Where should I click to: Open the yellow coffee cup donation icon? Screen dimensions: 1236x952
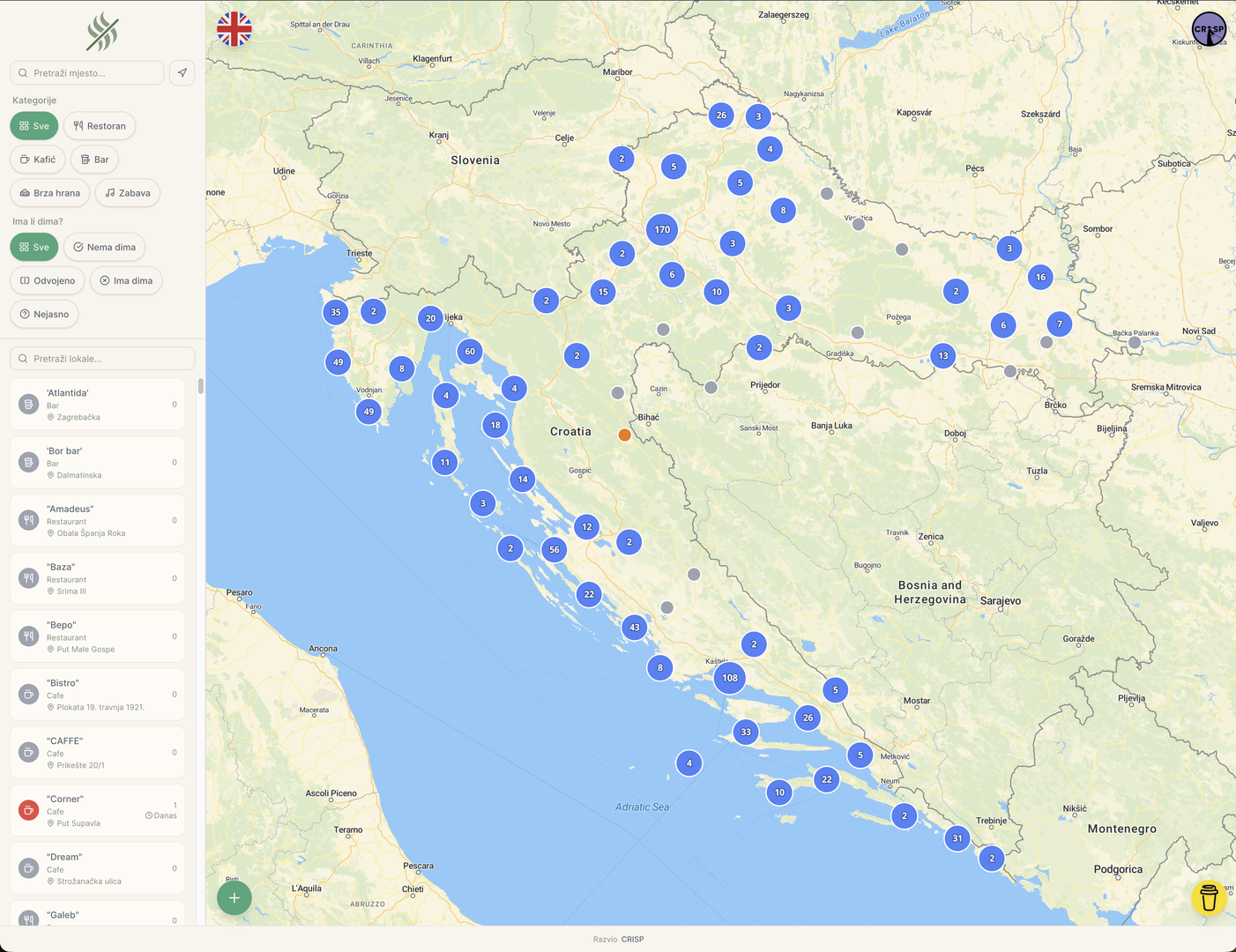1209,897
